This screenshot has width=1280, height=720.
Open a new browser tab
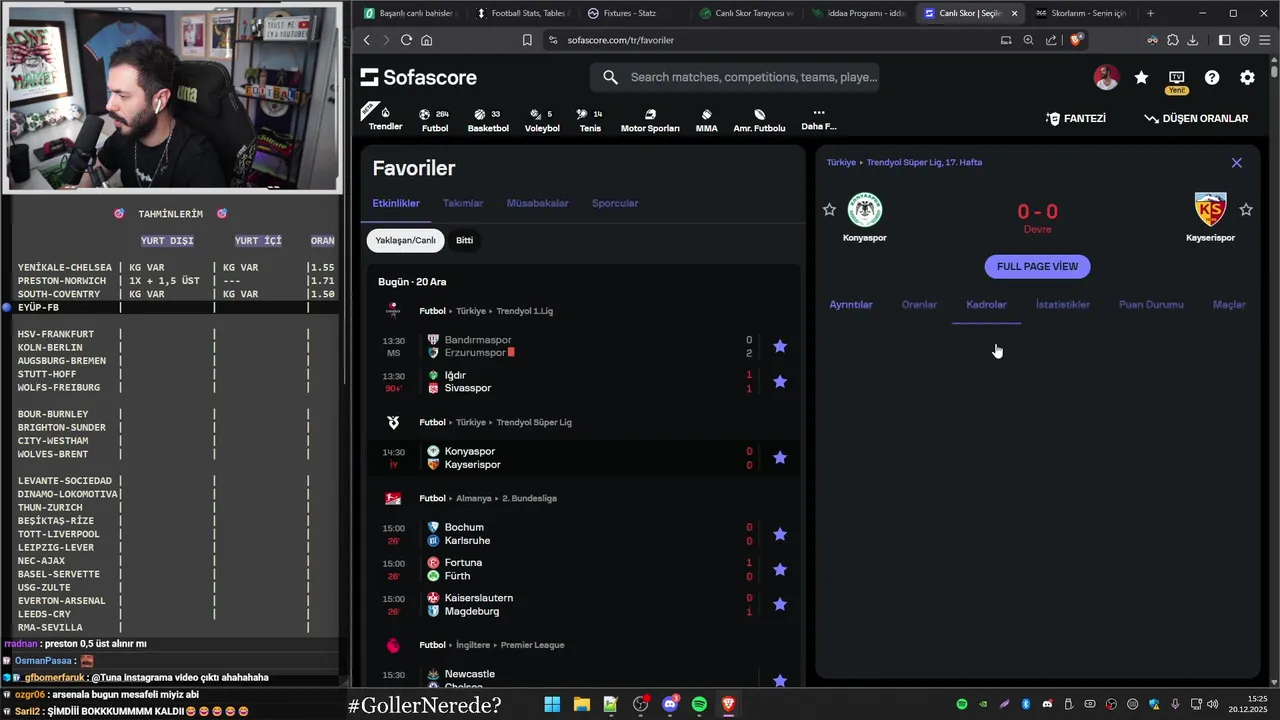1150,13
